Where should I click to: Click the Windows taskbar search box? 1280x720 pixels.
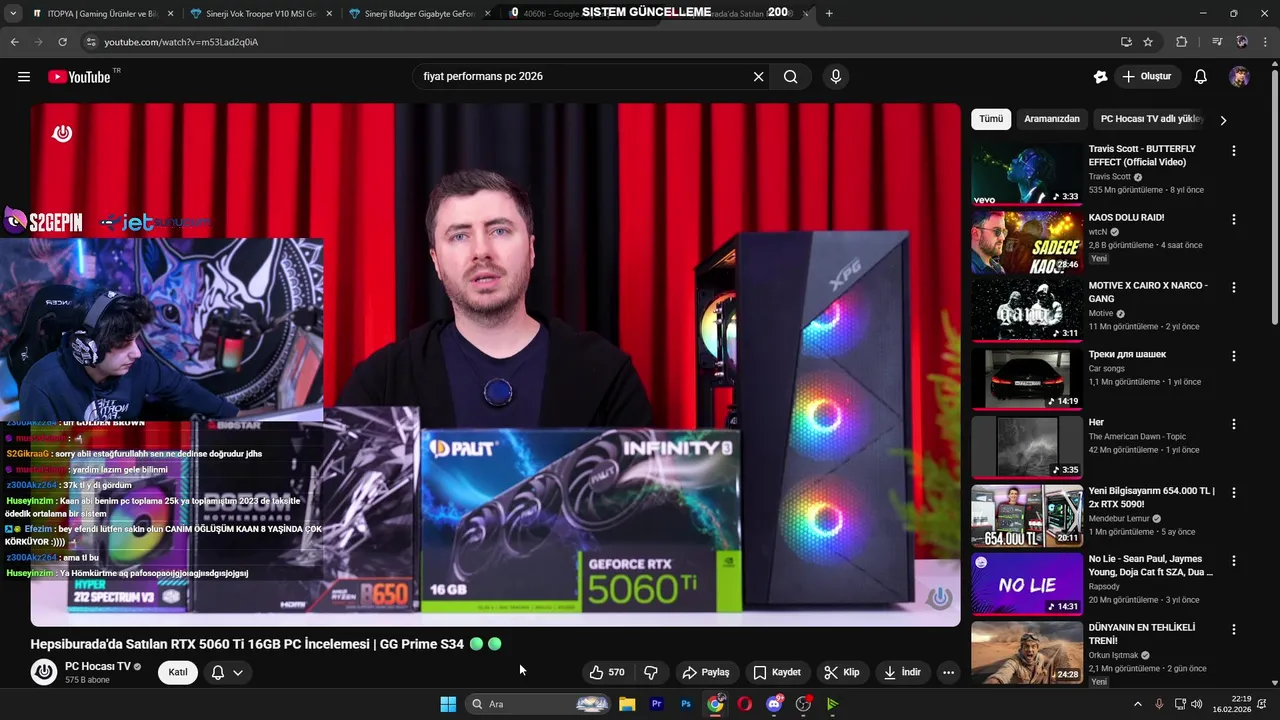[x=538, y=704]
